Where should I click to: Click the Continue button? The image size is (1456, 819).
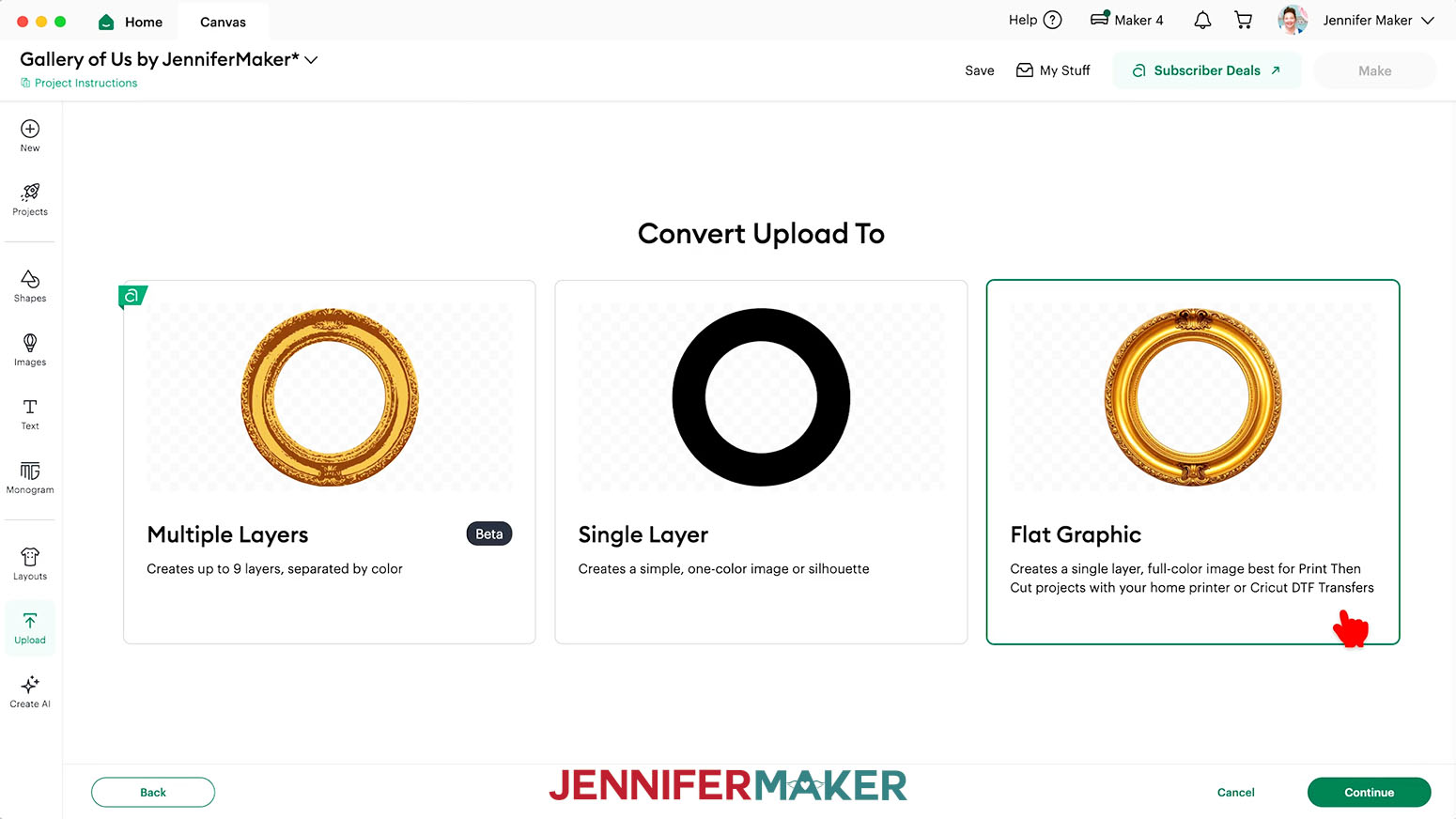click(x=1369, y=792)
